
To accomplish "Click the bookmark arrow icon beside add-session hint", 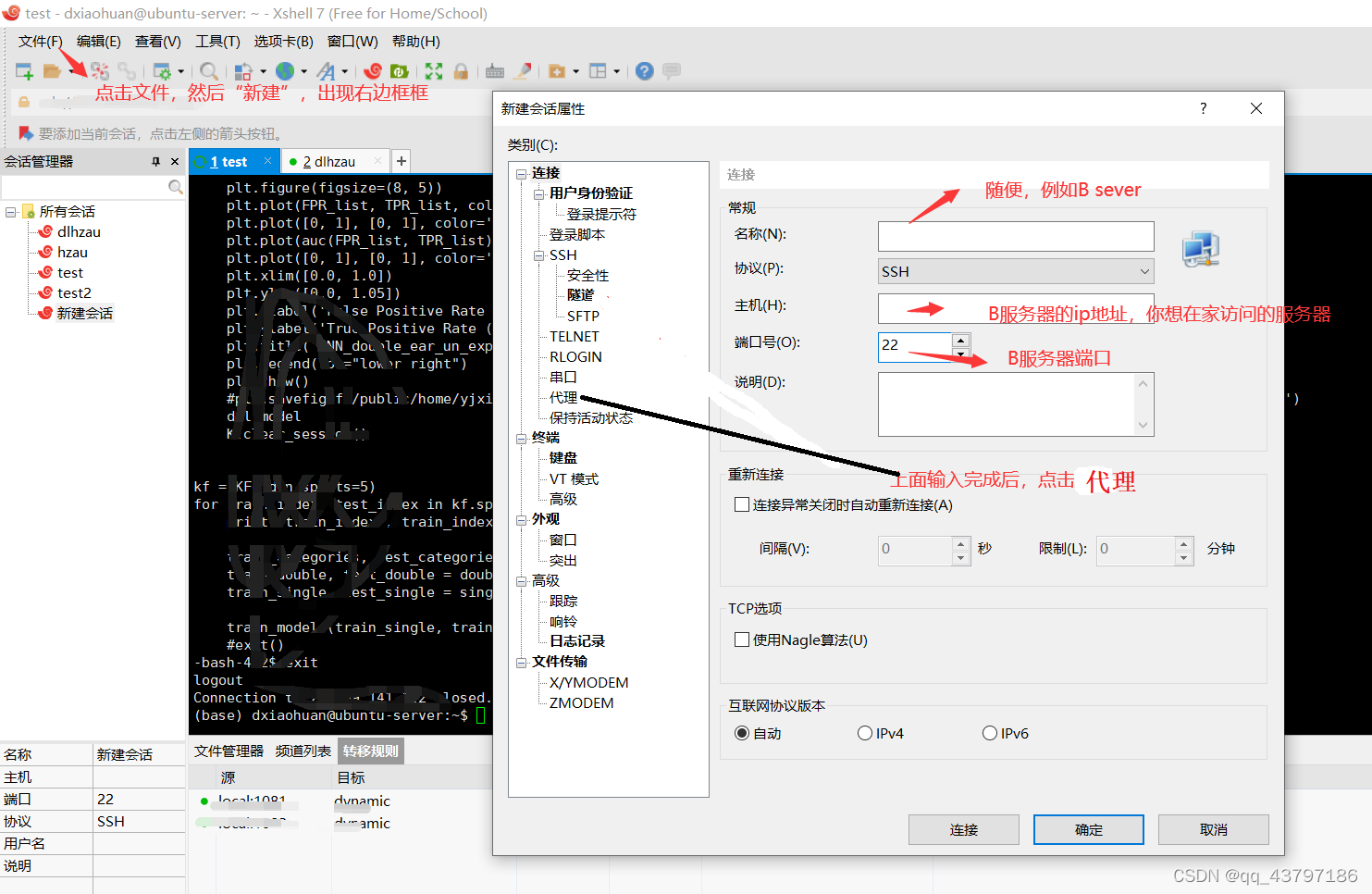I will [x=26, y=133].
